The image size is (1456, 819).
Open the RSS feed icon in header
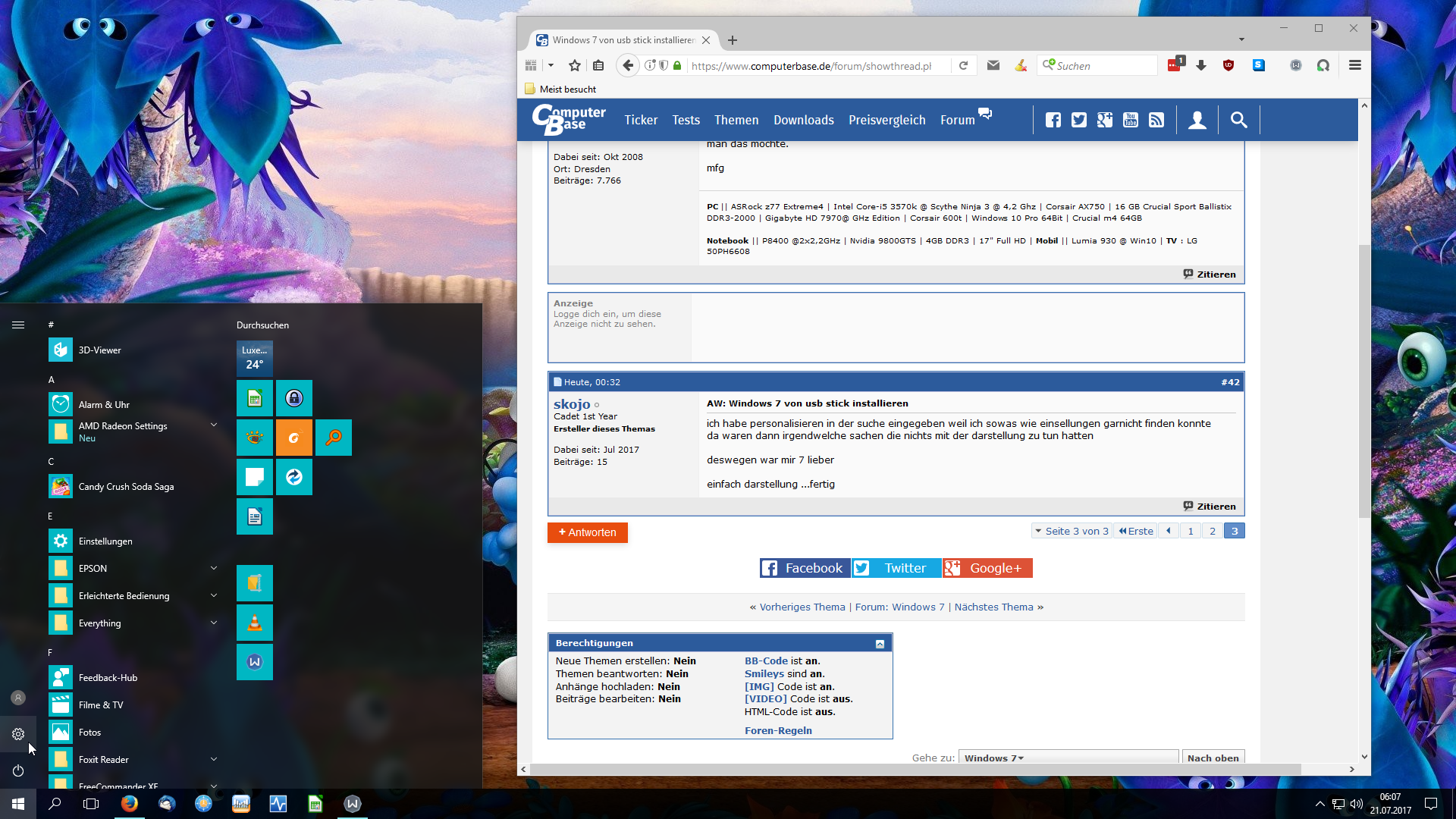pyautogui.click(x=1156, y=120)
